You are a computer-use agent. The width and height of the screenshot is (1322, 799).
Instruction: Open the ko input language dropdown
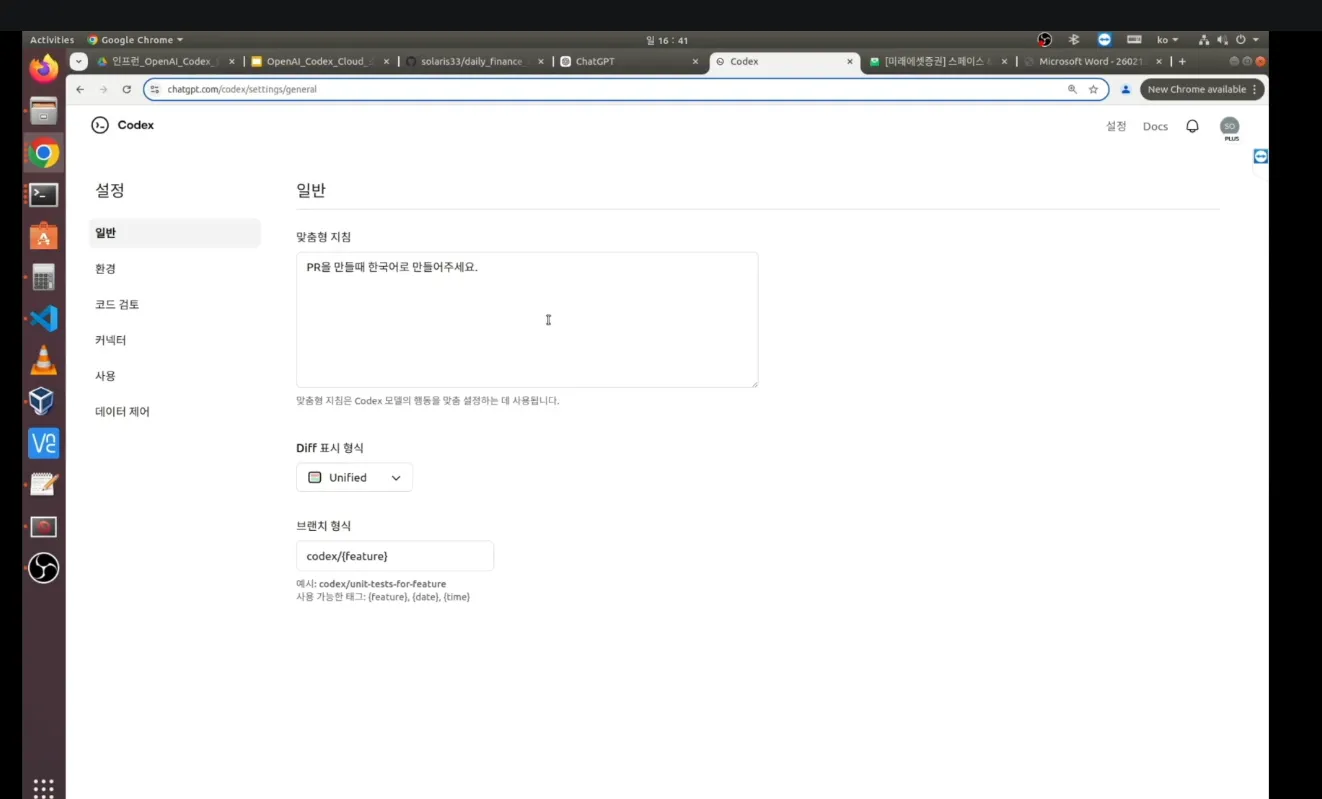[1167, 40]
